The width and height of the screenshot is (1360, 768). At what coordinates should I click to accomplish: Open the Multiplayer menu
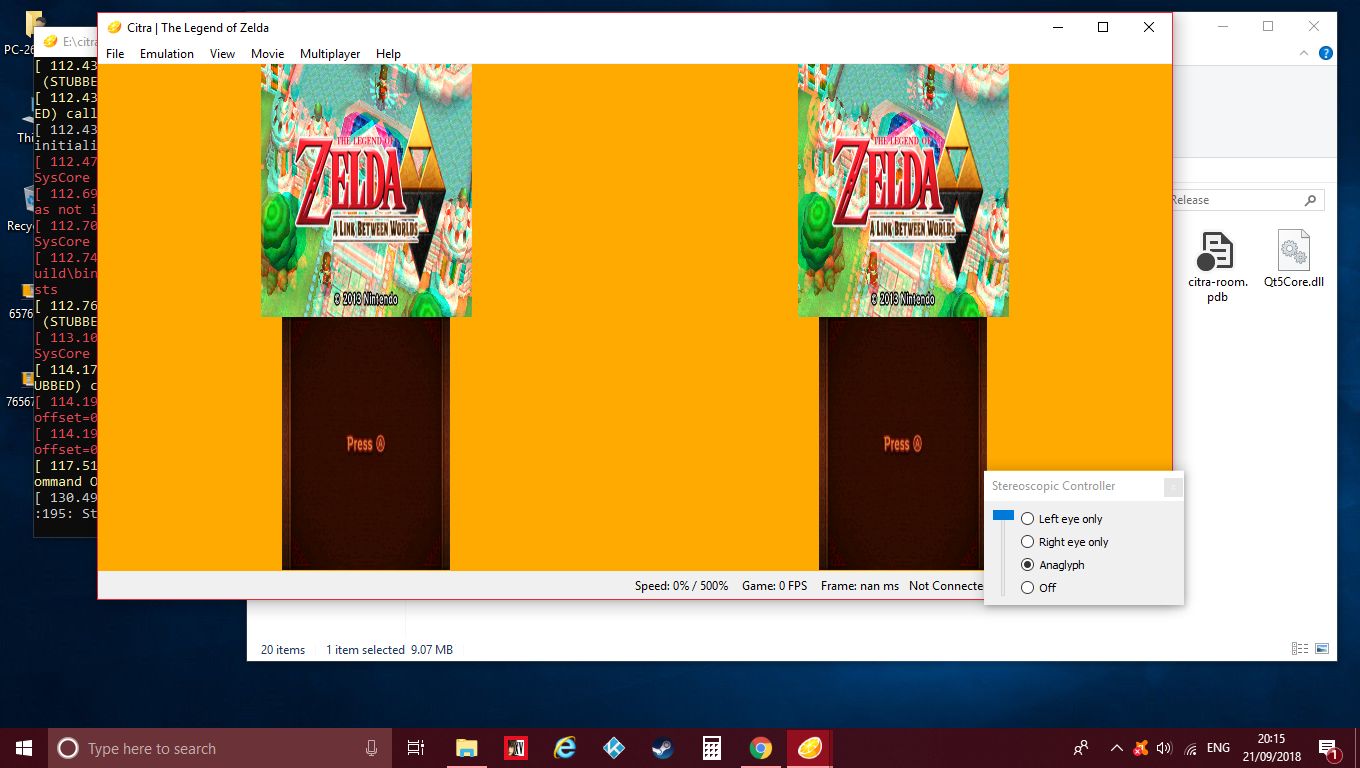point(330,54)
